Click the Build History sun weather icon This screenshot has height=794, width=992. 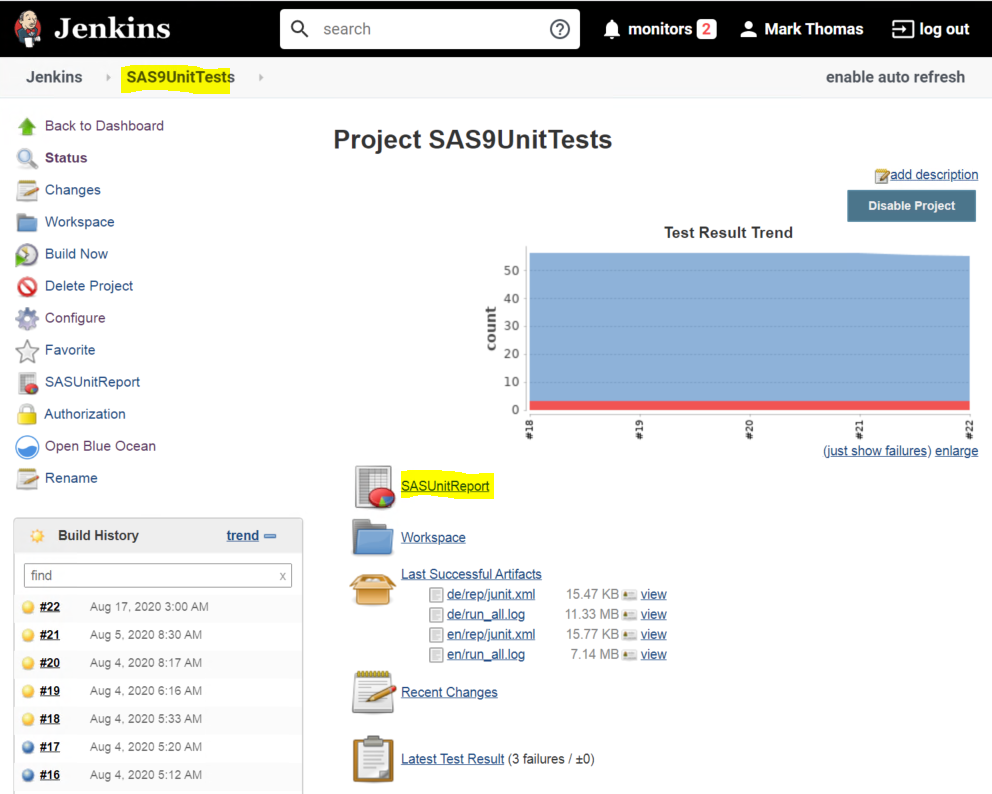point(37,536)
